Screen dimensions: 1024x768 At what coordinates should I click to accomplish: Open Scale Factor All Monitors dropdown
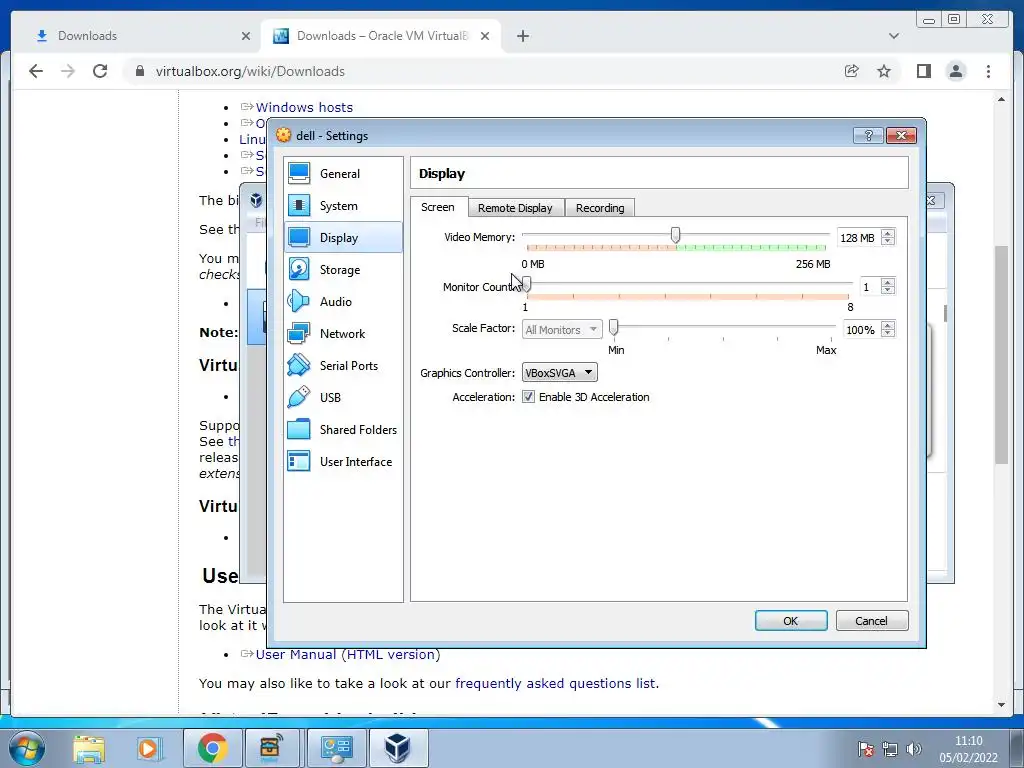[562, 330]
